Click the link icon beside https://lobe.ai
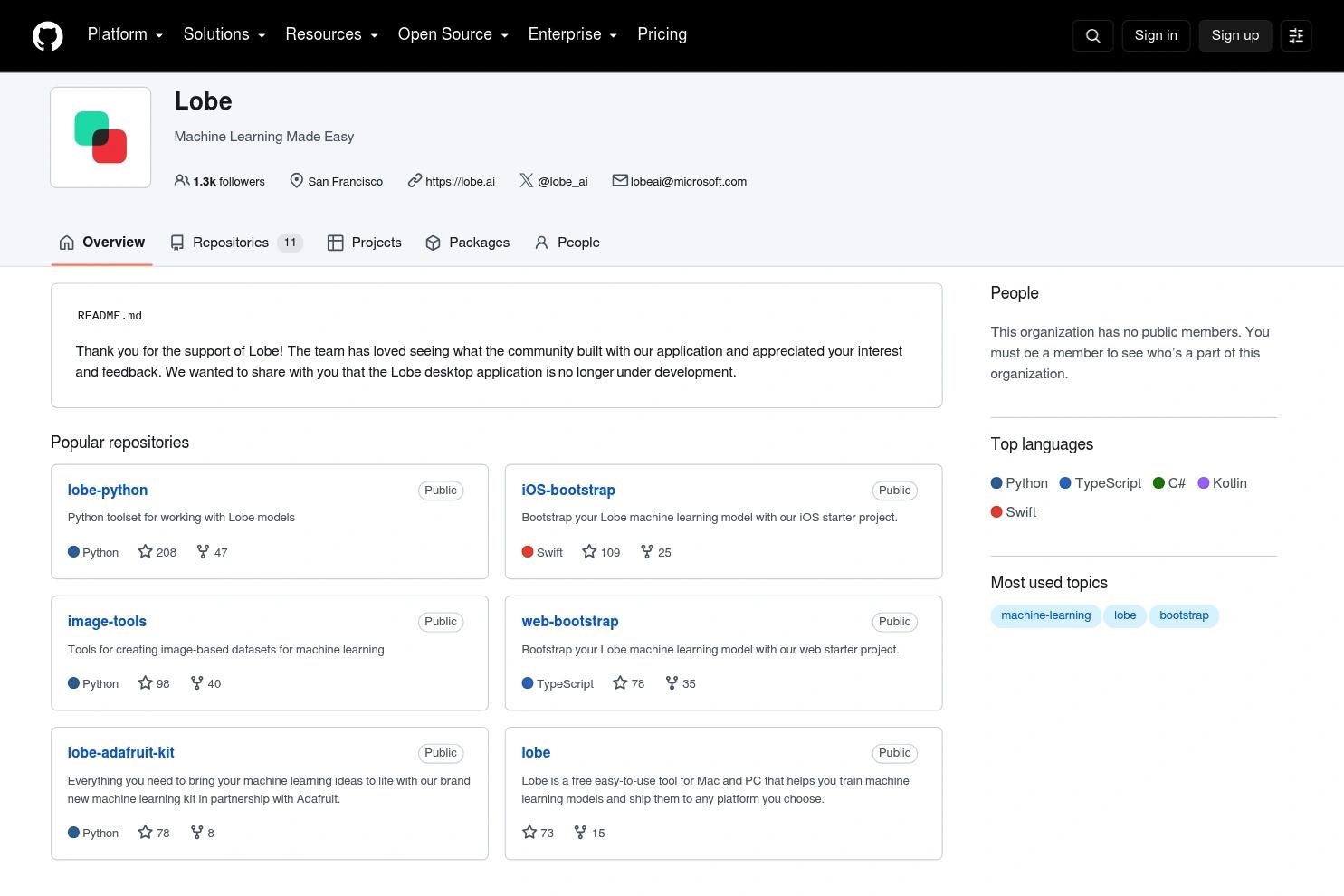The width and height of the screenshot is (1344, 896). [415, 180]
